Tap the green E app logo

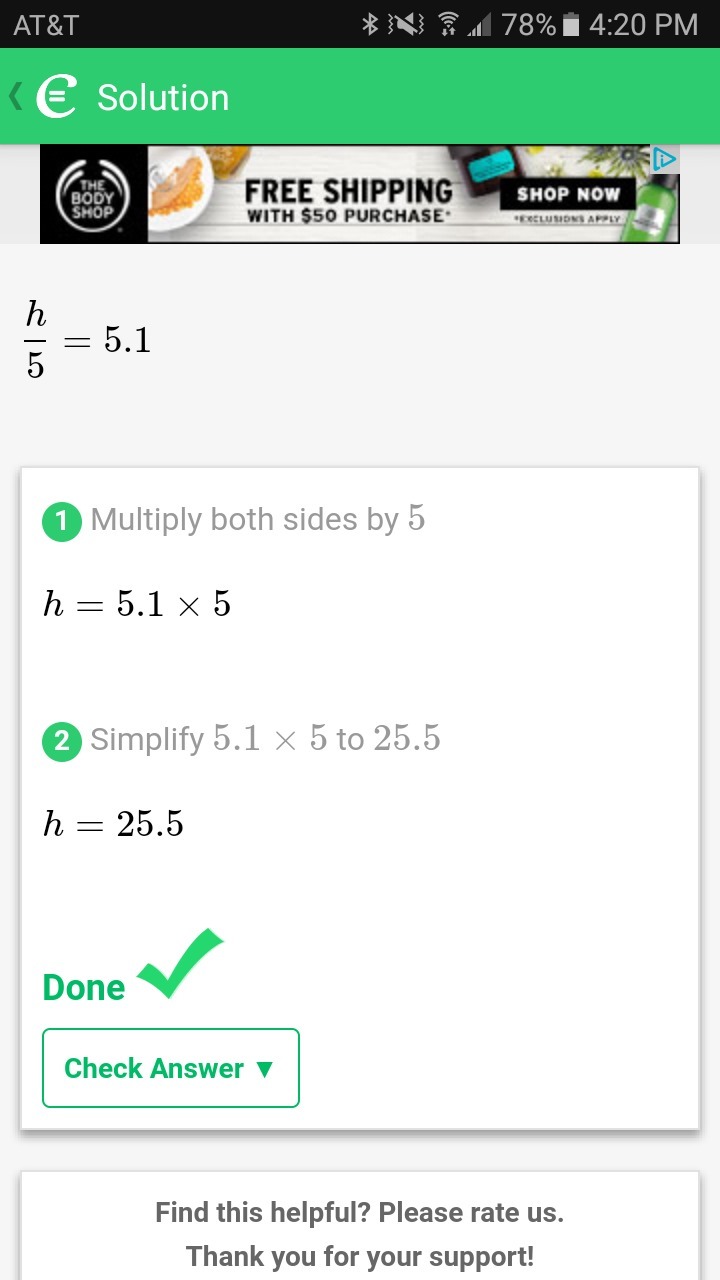[x=57, y=97]
